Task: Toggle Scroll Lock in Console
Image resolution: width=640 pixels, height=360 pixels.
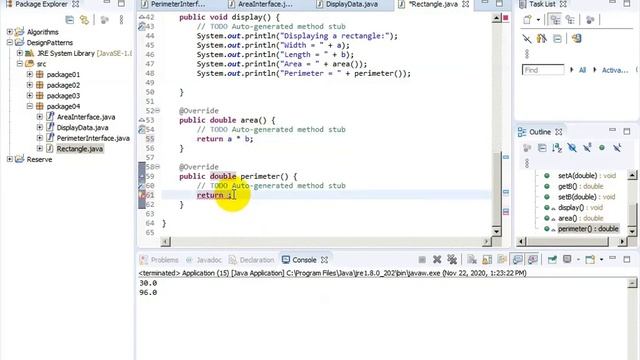Action: pyautogui.click(x=487, y=260)
